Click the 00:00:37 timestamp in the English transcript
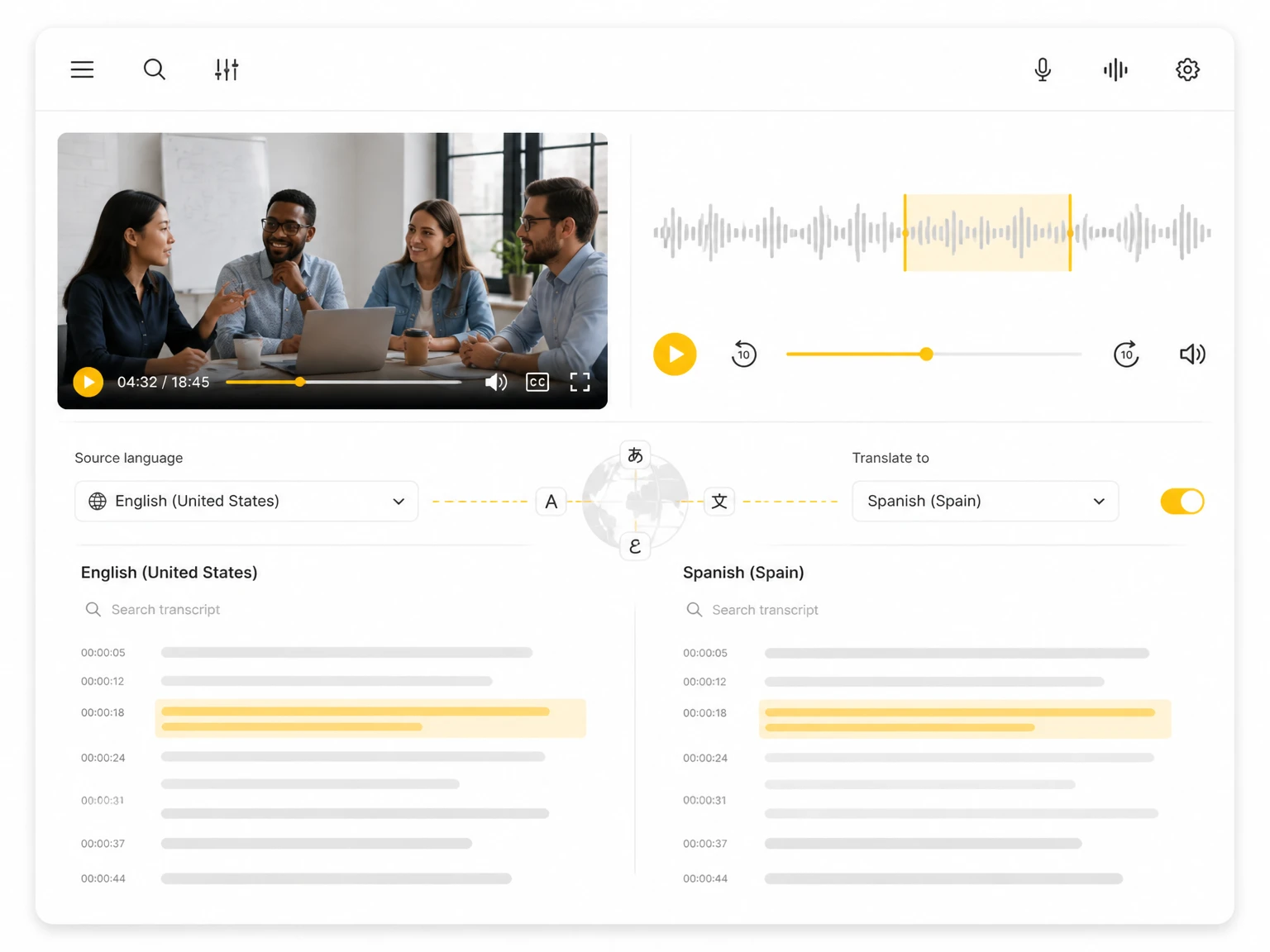The width and height of the screenshot is (1270, 952). pos(103,844)
